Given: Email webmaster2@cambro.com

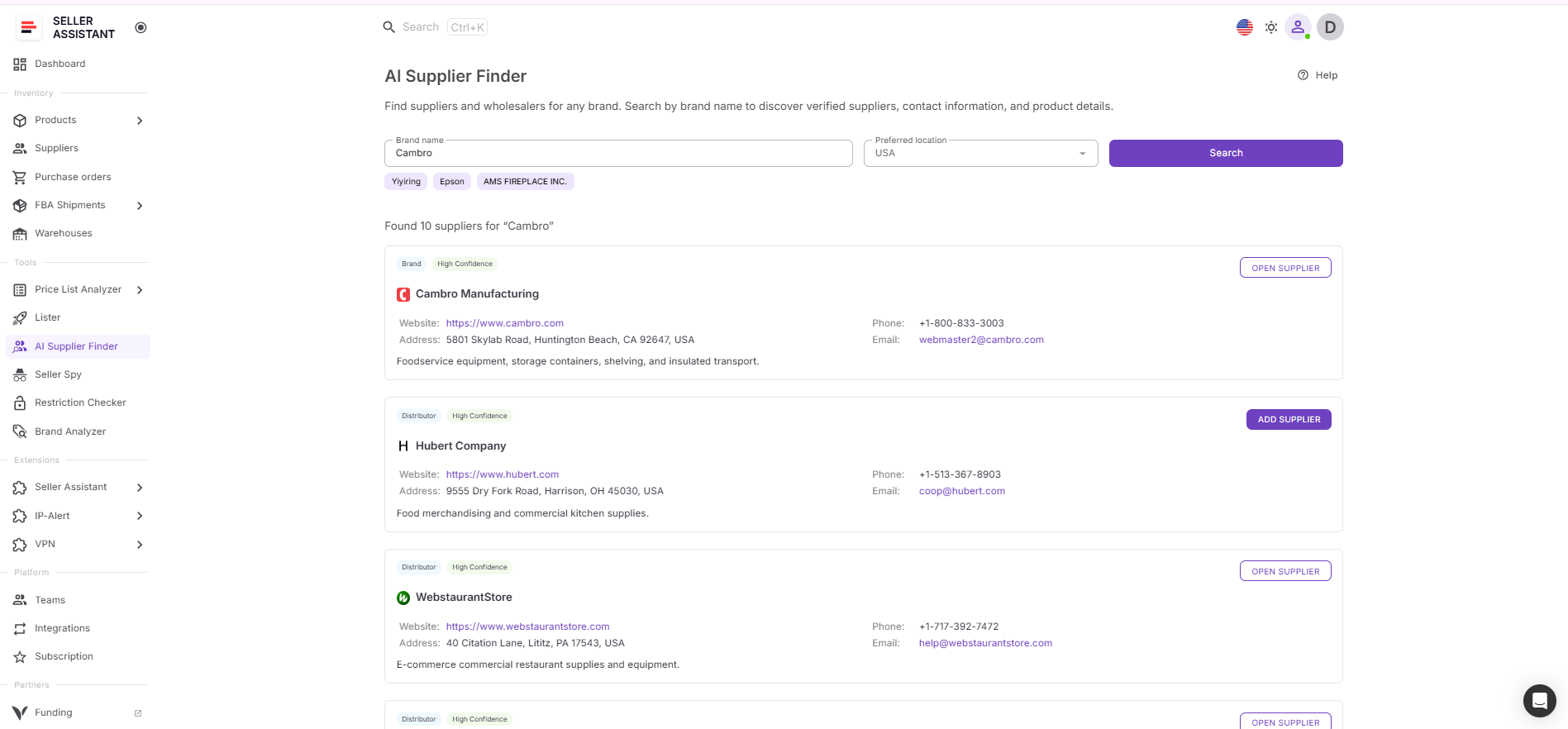Looking at the screenshot, I should pyautogui.click(x=981, y=340).
